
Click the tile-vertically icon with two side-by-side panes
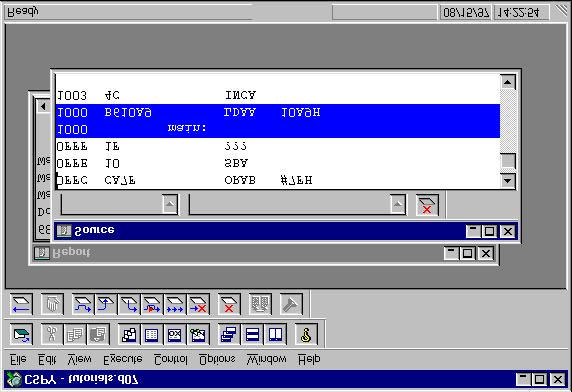[275, 334]
